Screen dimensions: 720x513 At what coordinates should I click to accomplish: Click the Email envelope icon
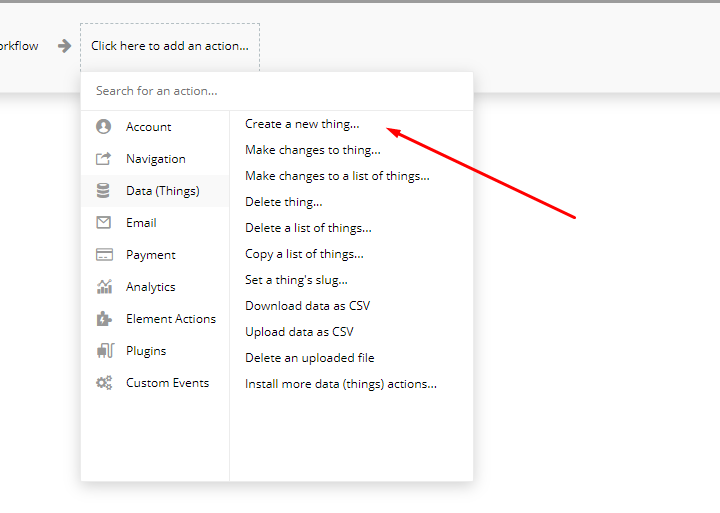(103, 222)
